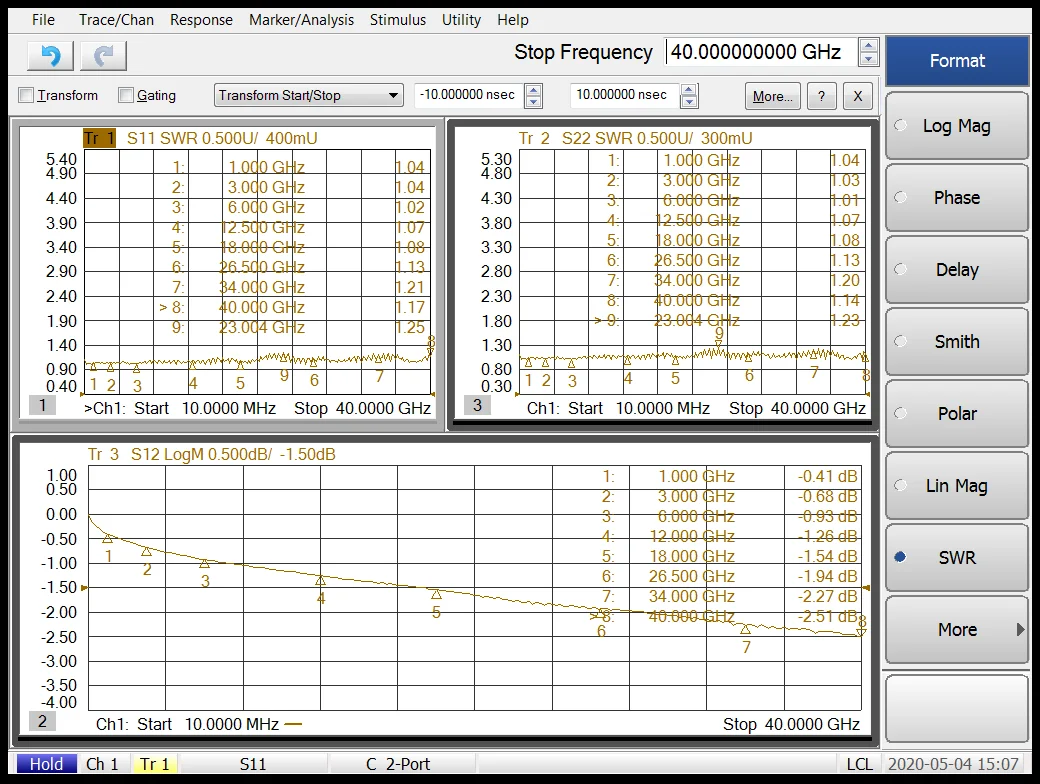Click the More... button
This screenshot has width=1040, height=784.
772,96
